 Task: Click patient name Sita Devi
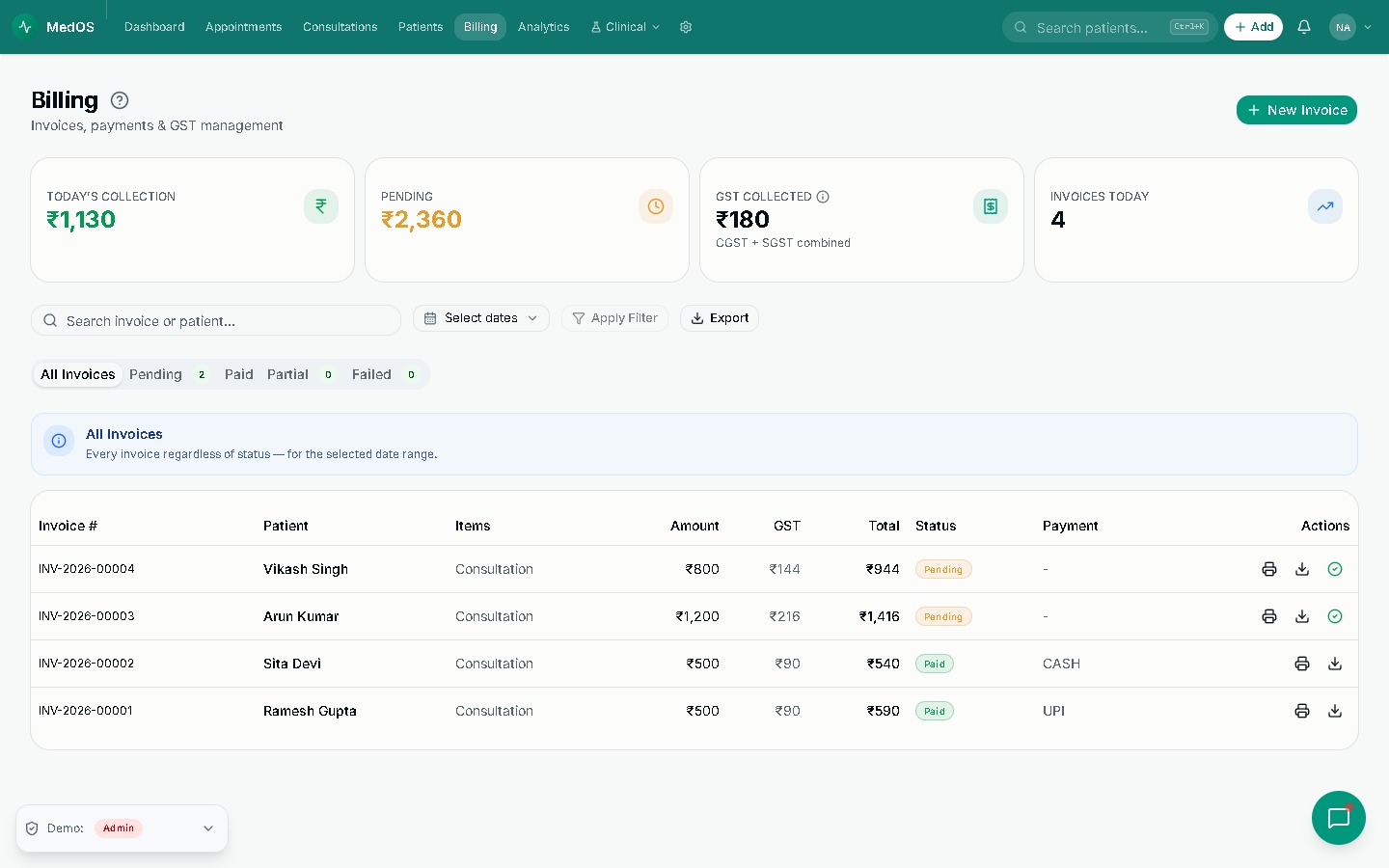coord(292,664)
